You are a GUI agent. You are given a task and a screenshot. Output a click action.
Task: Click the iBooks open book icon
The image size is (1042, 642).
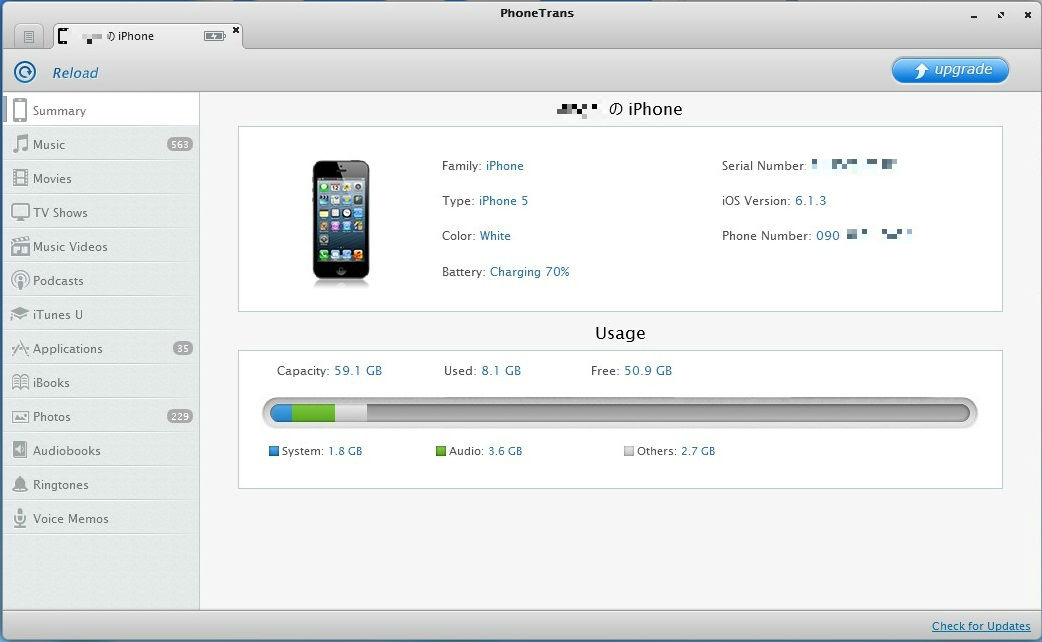point(20,382)
